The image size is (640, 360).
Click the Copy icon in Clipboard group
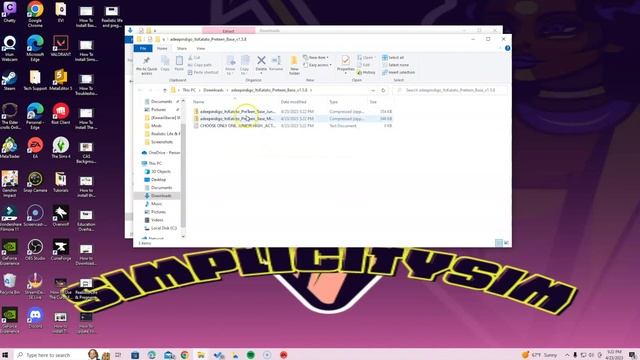point(165,64)
